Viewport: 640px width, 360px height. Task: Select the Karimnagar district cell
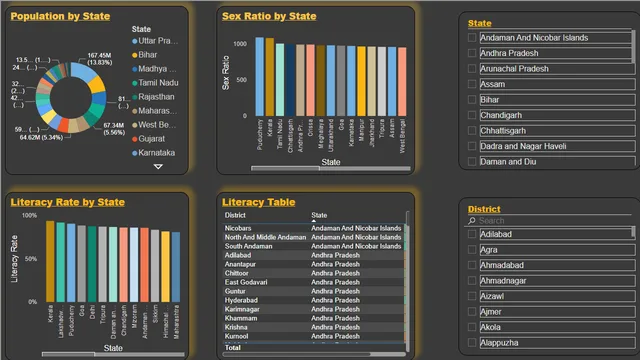pyautogui.click(x=242, y=309)
